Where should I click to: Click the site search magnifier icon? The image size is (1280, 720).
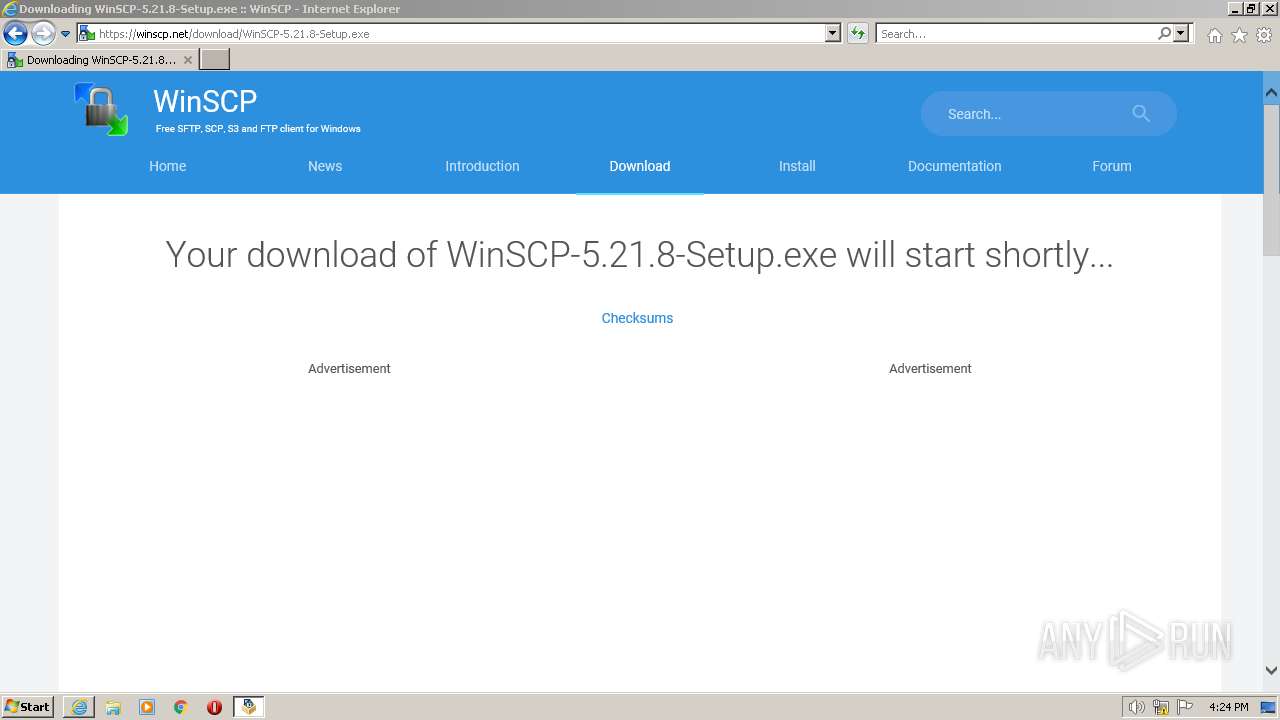1141,113
